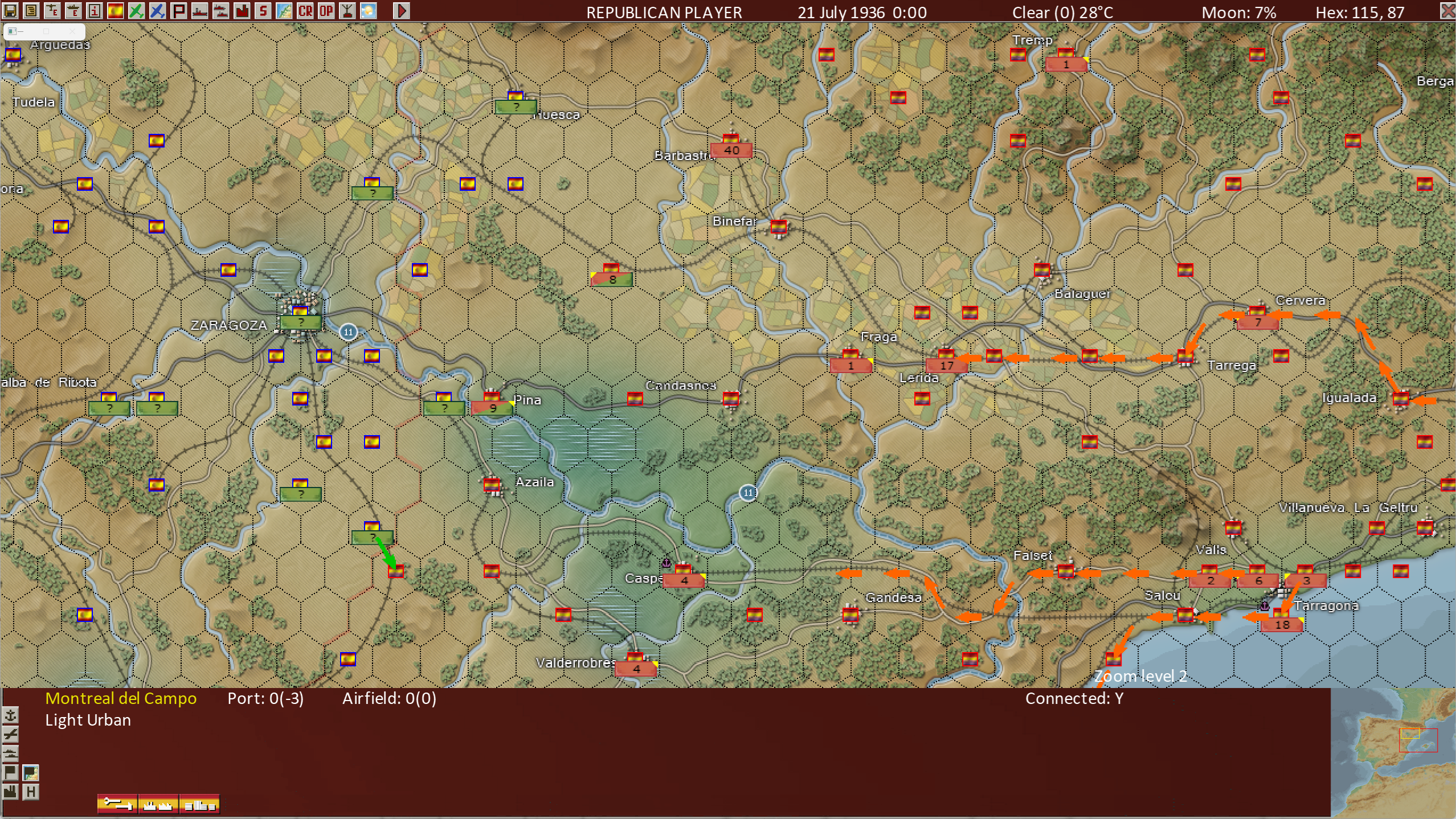Open the weather sun-and-cloud icon
The image size is (1456, 819).
(x=369, y=10)
